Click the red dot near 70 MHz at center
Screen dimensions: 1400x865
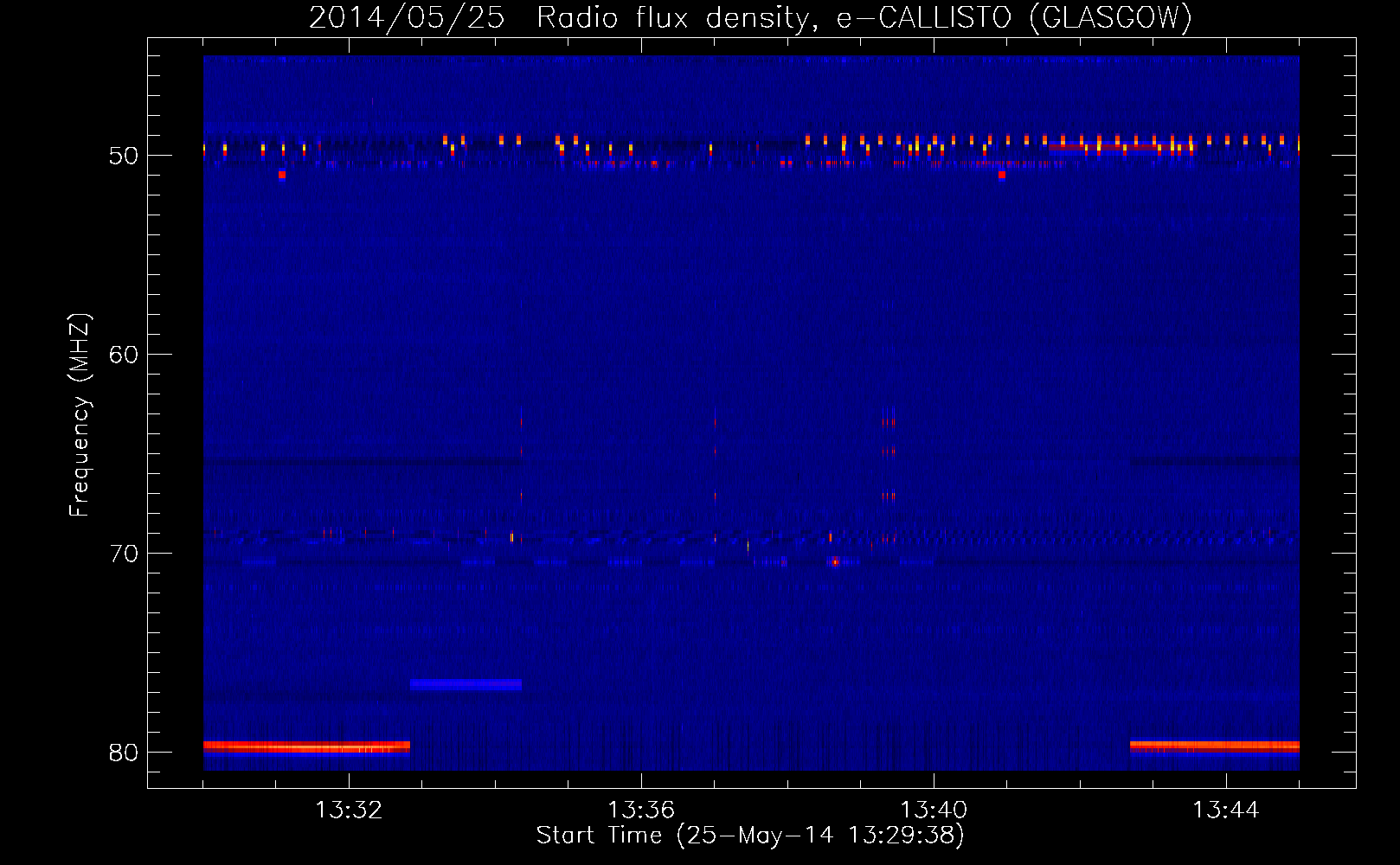pos(834,562)
